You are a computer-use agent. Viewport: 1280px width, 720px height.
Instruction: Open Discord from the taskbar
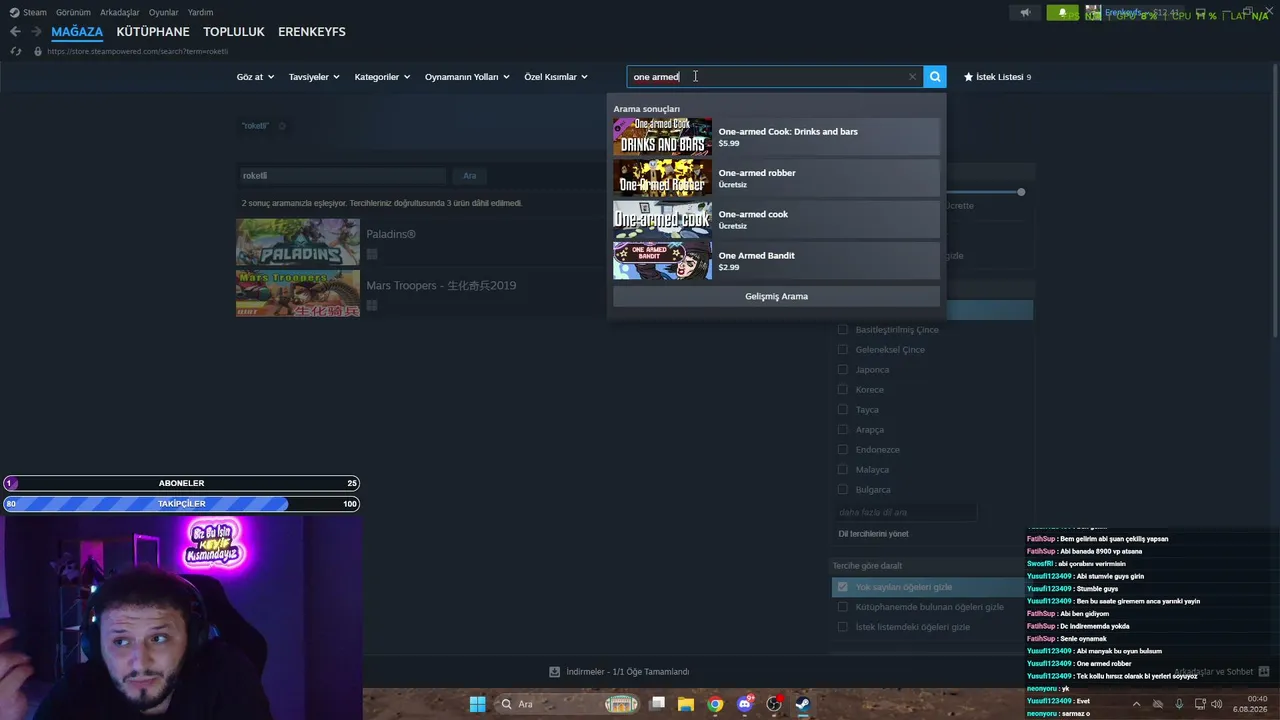click(745, 704)
